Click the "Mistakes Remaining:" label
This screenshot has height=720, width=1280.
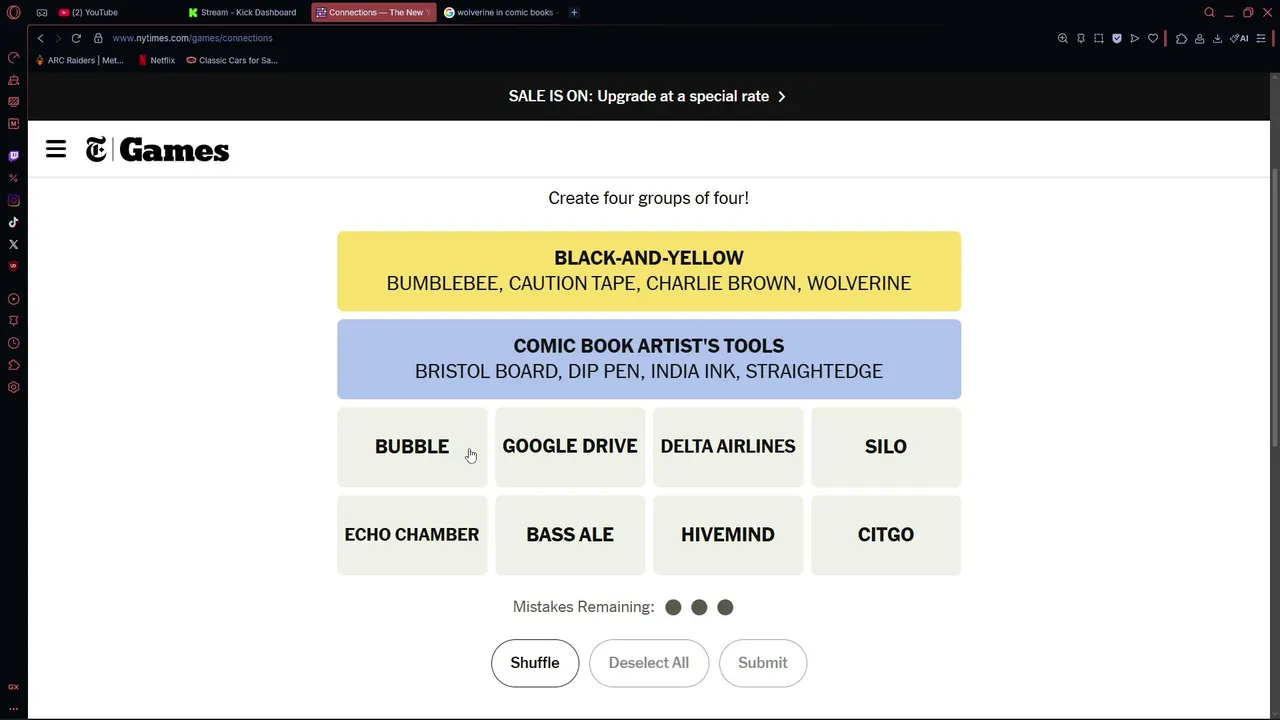click(x=583, y=607)
